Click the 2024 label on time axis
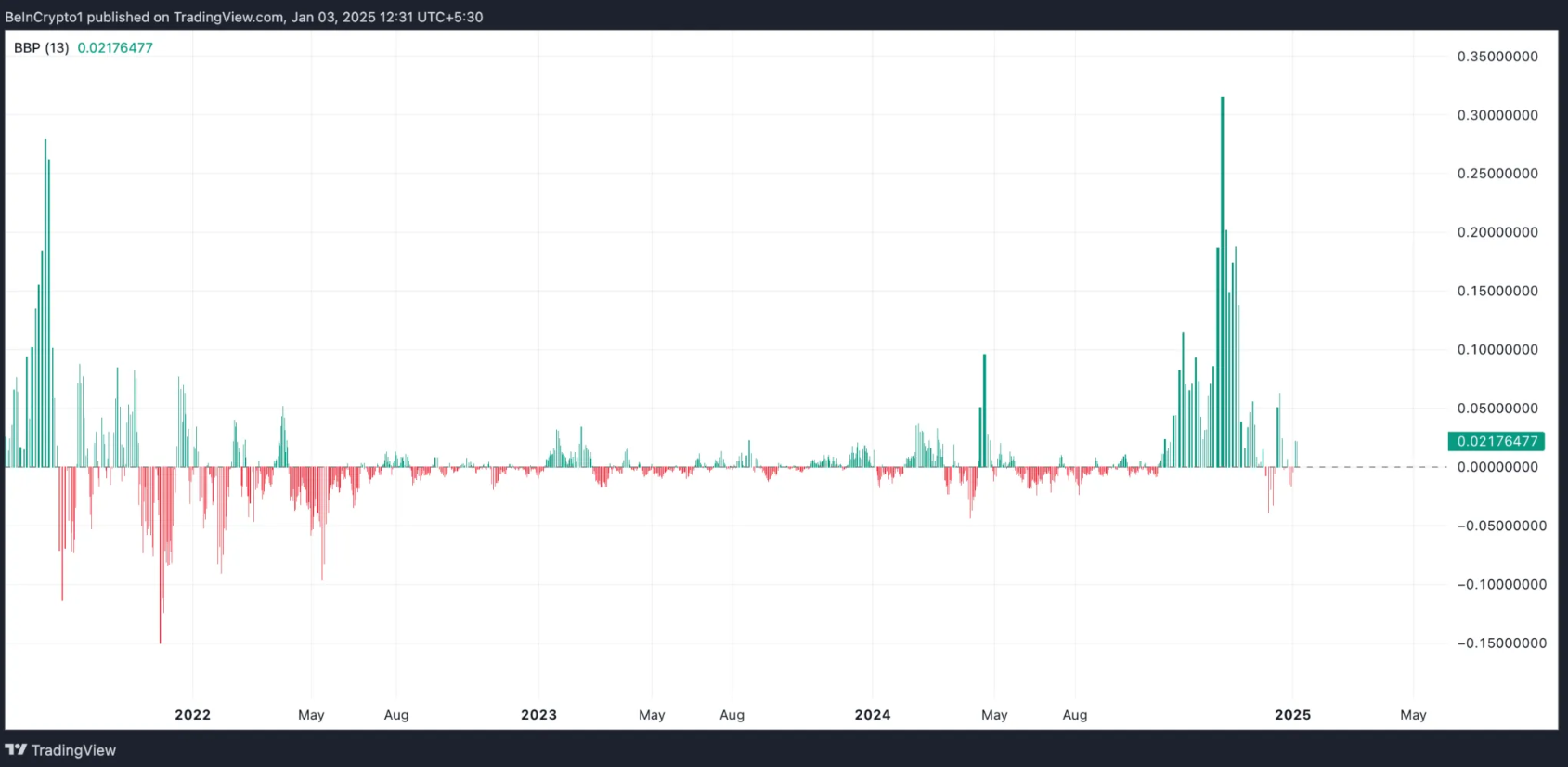 [x=873, y=715]
